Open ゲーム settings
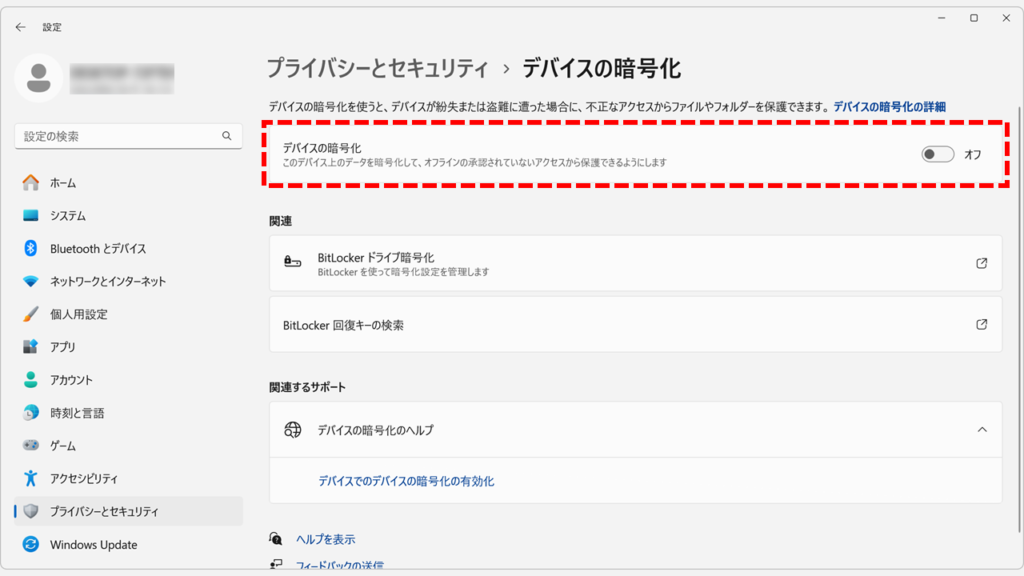The width and height of the screenshot is (1024, 576). [128, 445]
